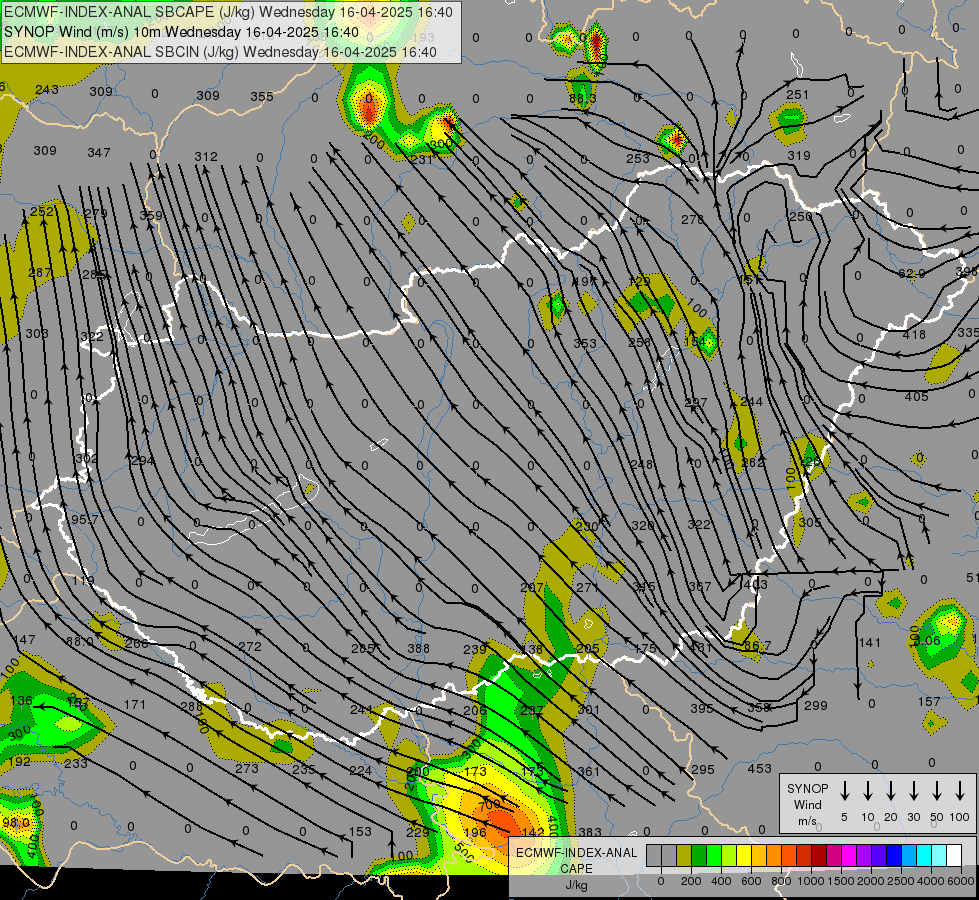The height and width of the screenshot is (900, 979).
Task: Click the lime swatch in the CAPE scale
Action: pos(729,855)
